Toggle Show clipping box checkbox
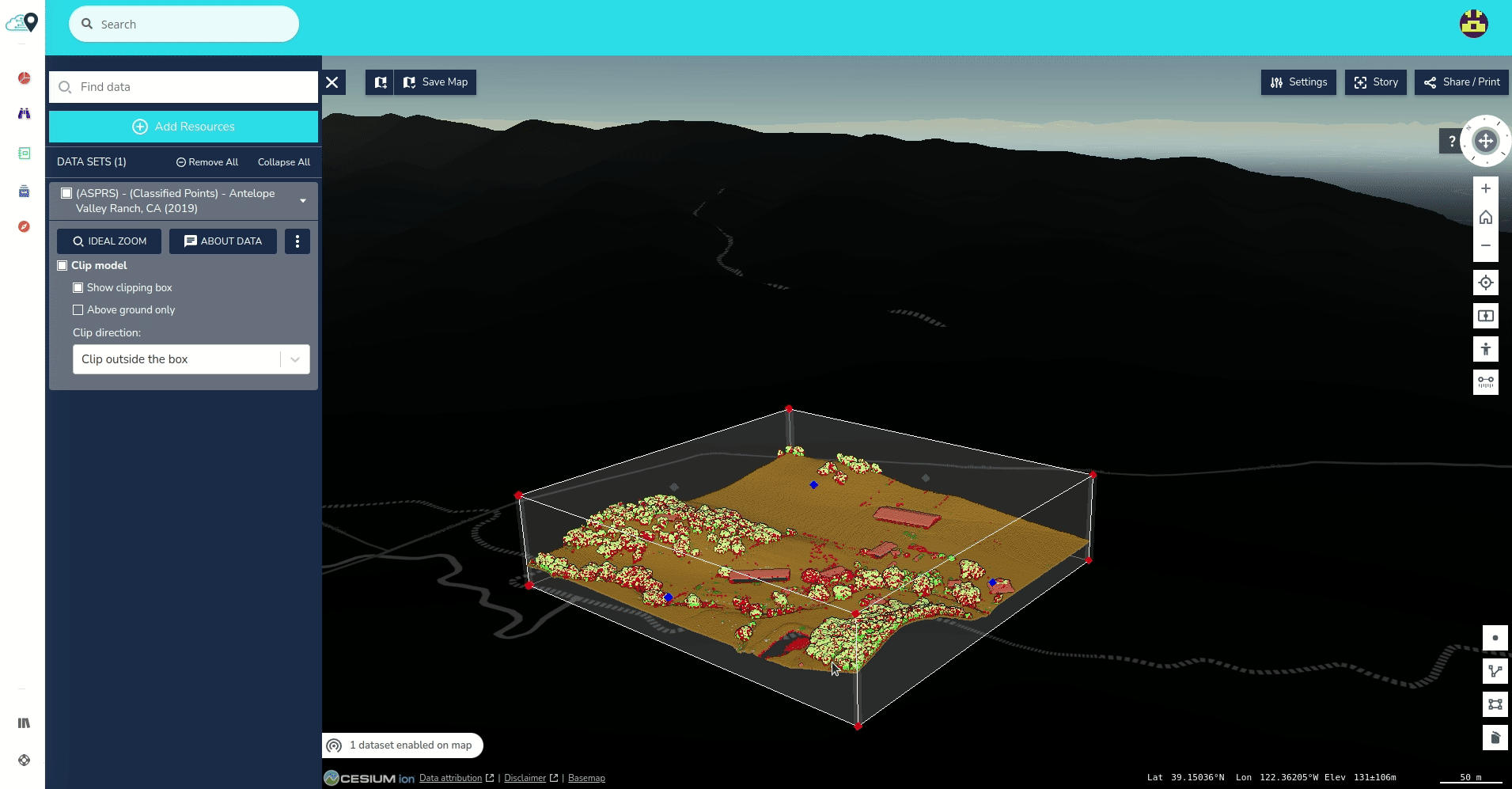 (78, 288)
